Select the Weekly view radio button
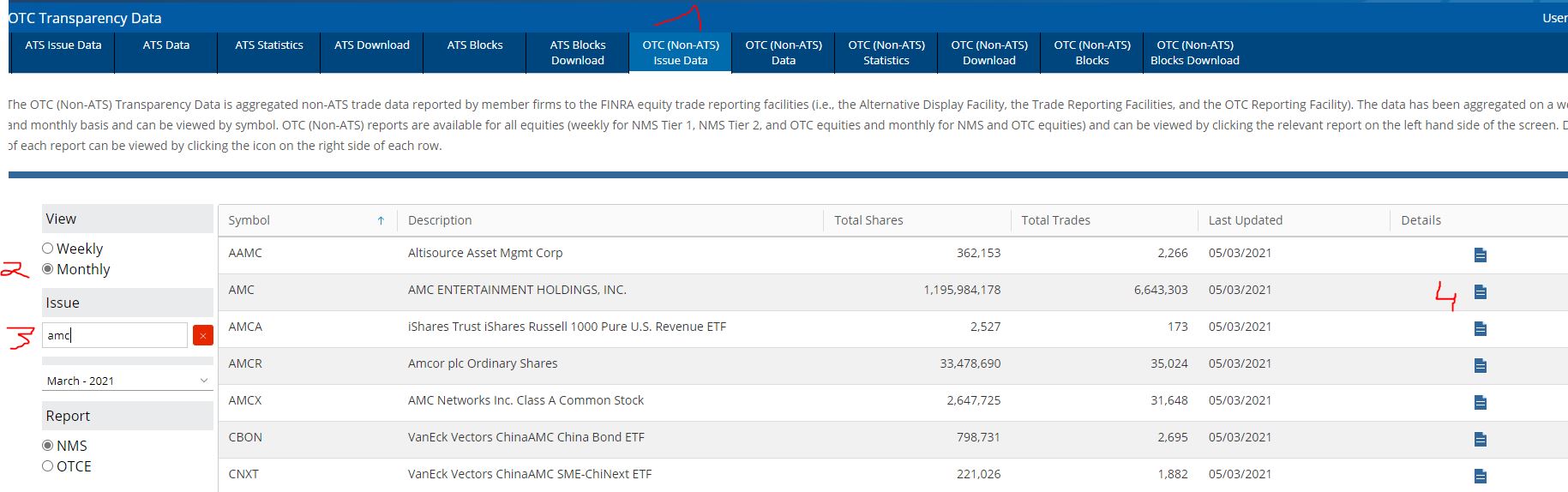This screenshot has width=1568, height=492. click(x=48, y=249)
